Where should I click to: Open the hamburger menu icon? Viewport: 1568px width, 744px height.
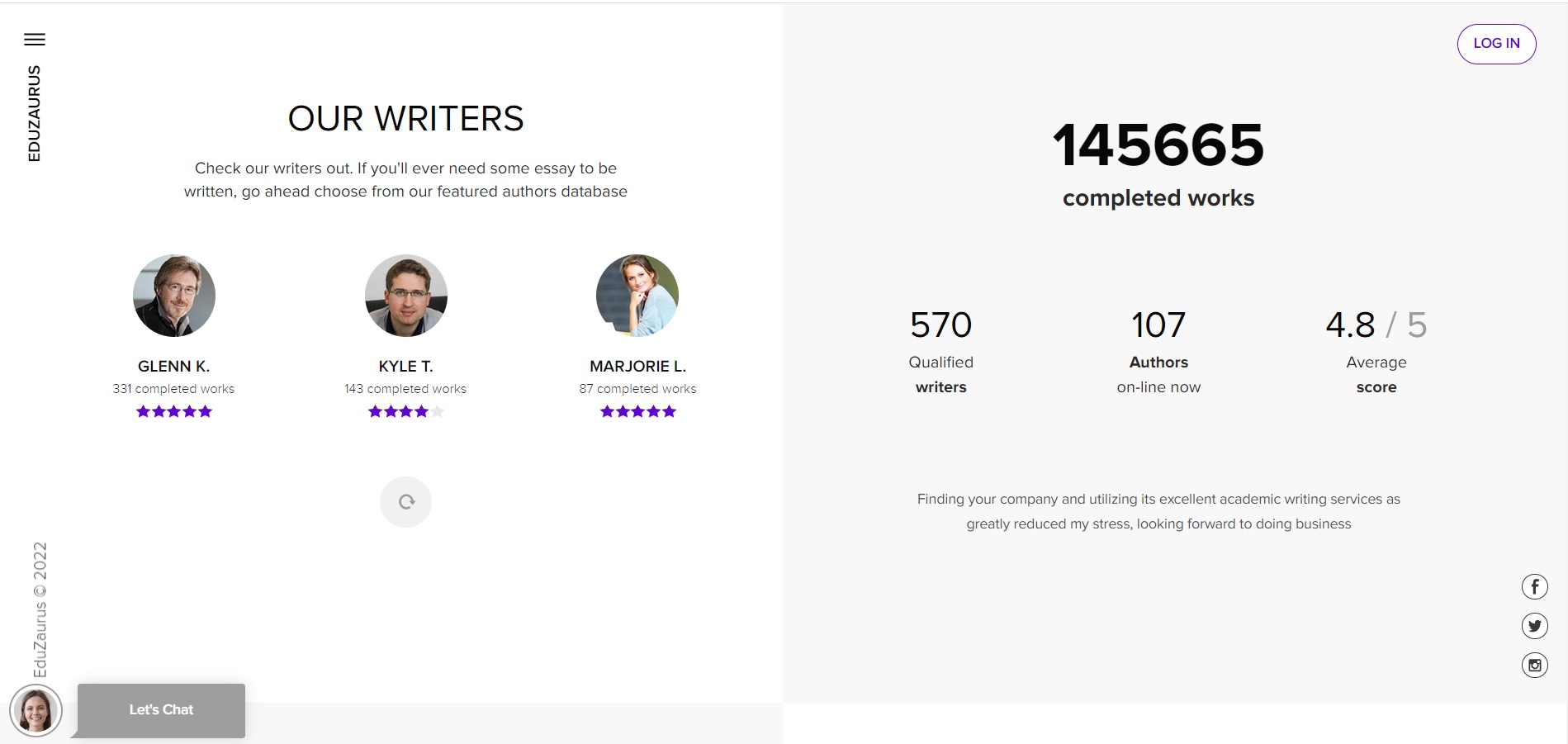[x=35, y=40]
